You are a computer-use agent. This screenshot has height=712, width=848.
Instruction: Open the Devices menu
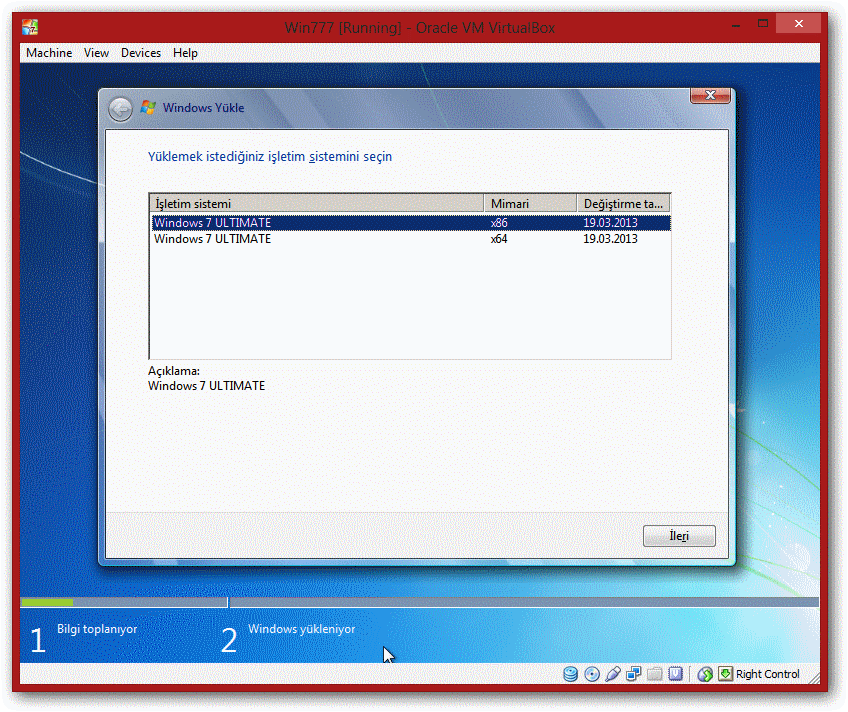click(141, 53)
